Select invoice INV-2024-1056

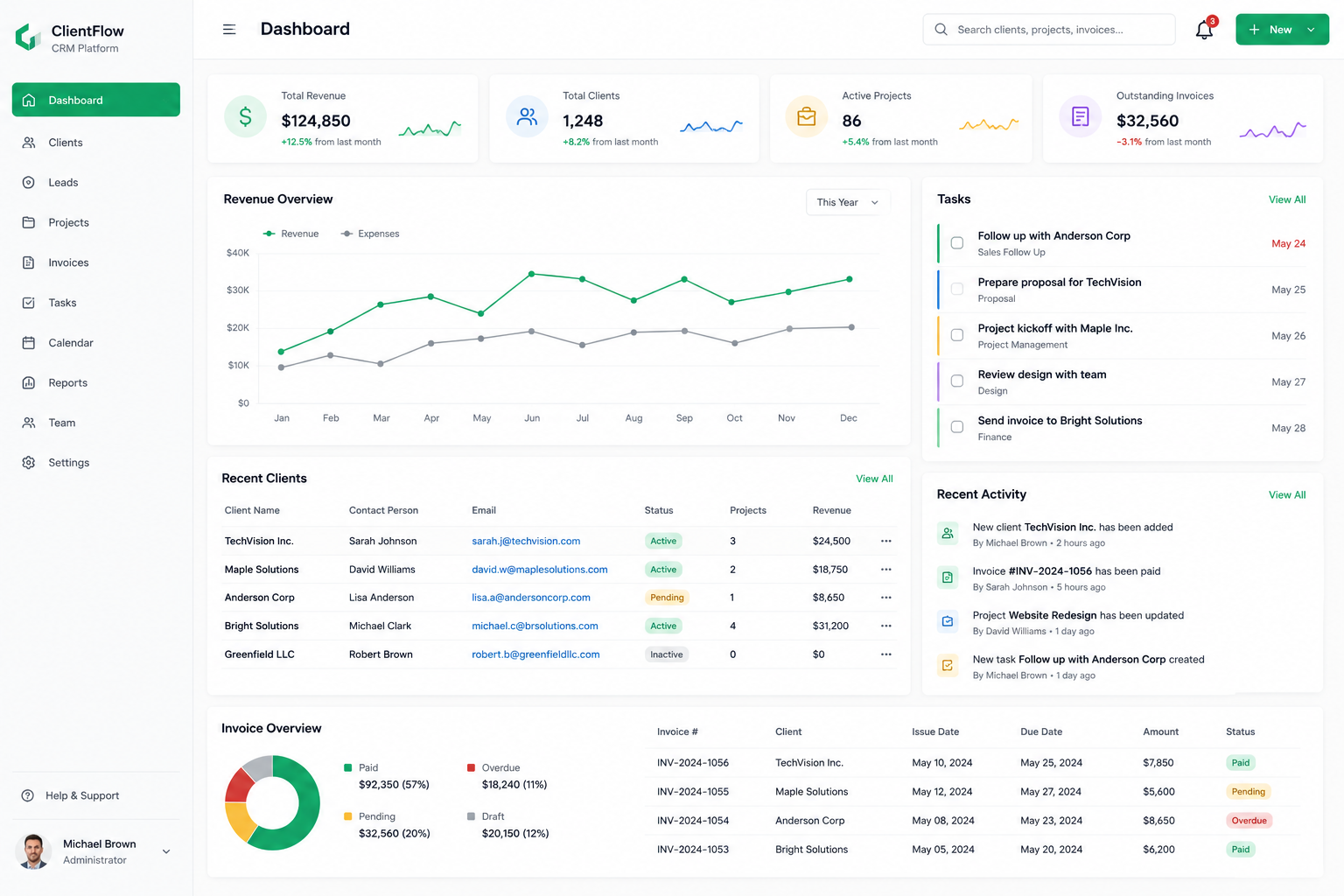click(x=693, y=763)
